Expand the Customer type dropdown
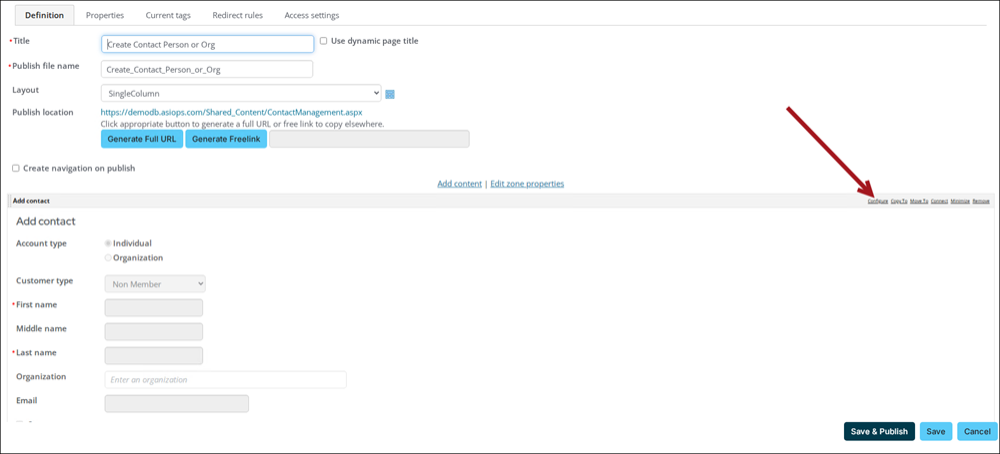1000x454 pixels. [x=155, y=284]
